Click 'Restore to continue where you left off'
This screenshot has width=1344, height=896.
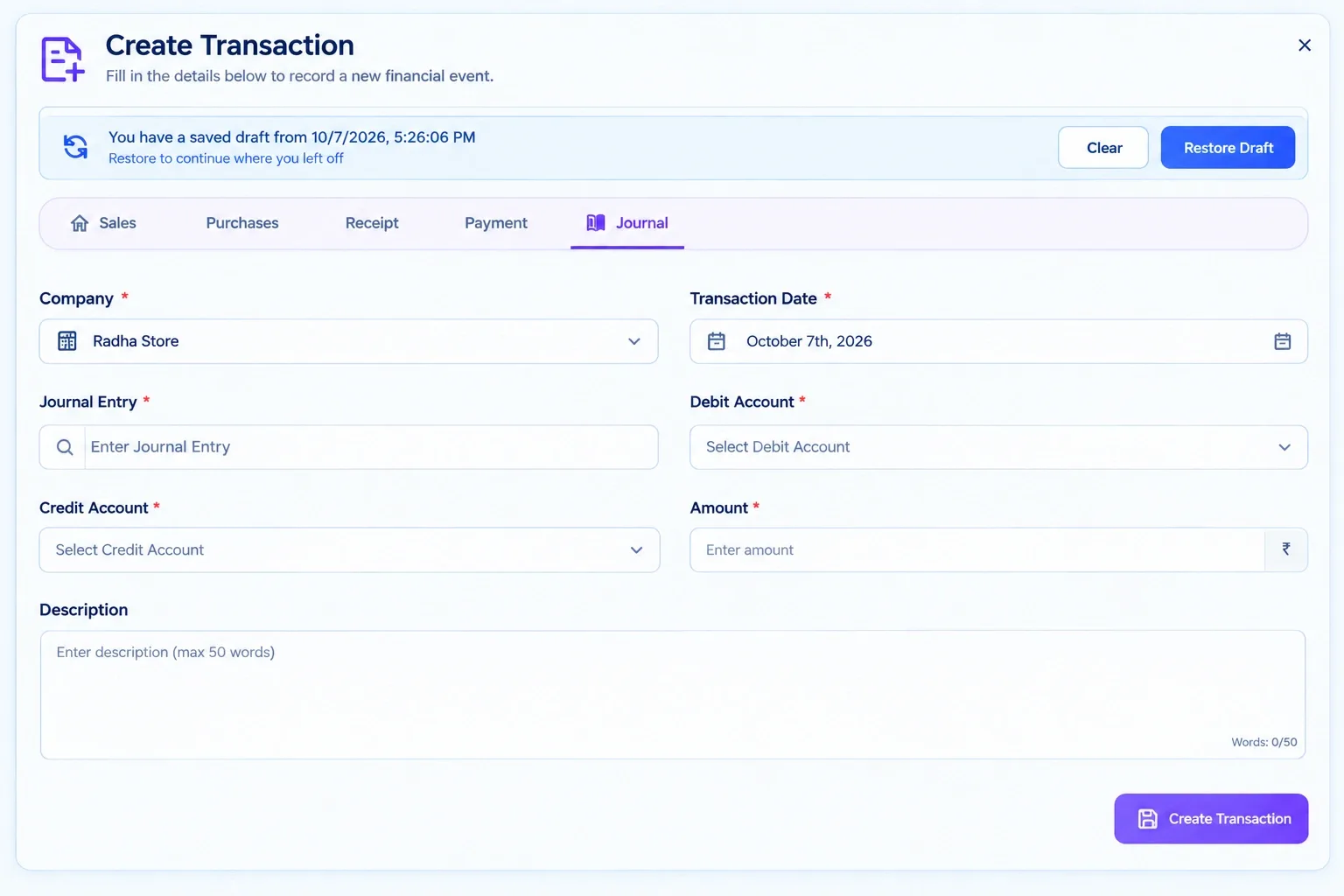tap(226, 158)
